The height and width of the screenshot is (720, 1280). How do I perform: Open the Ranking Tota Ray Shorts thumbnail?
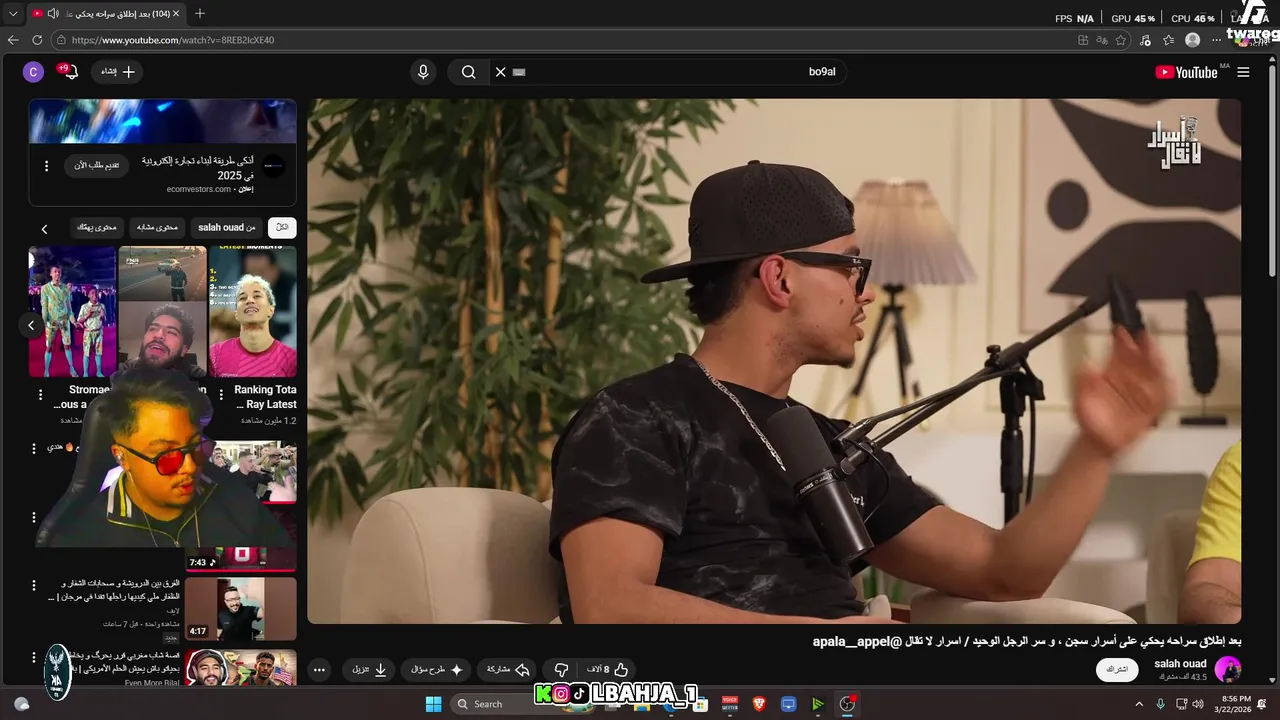pos(253,312)
